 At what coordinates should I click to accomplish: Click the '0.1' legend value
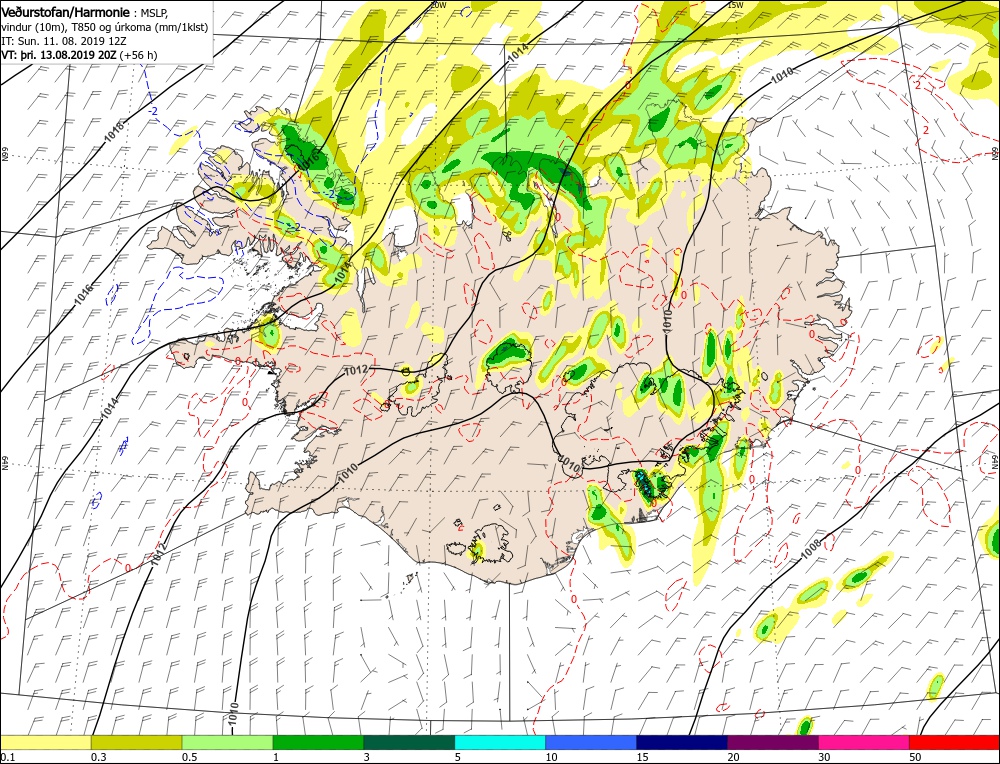8,757
